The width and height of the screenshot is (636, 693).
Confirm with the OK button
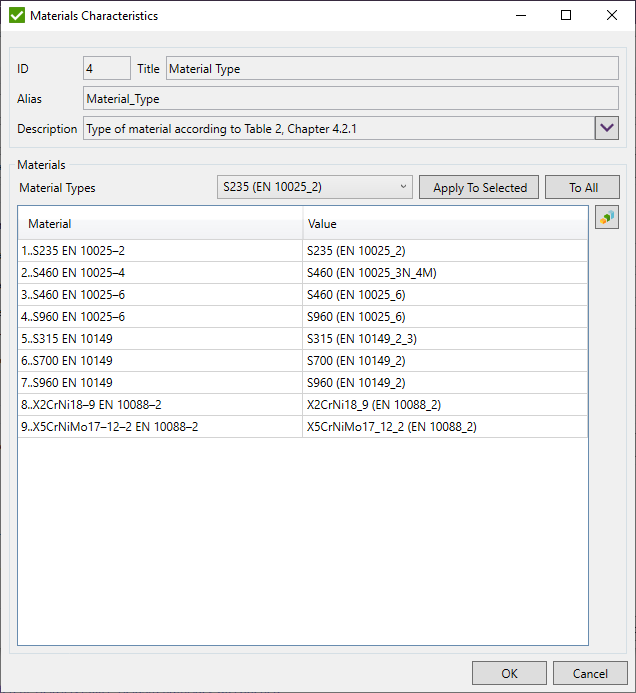coord(509,673)
